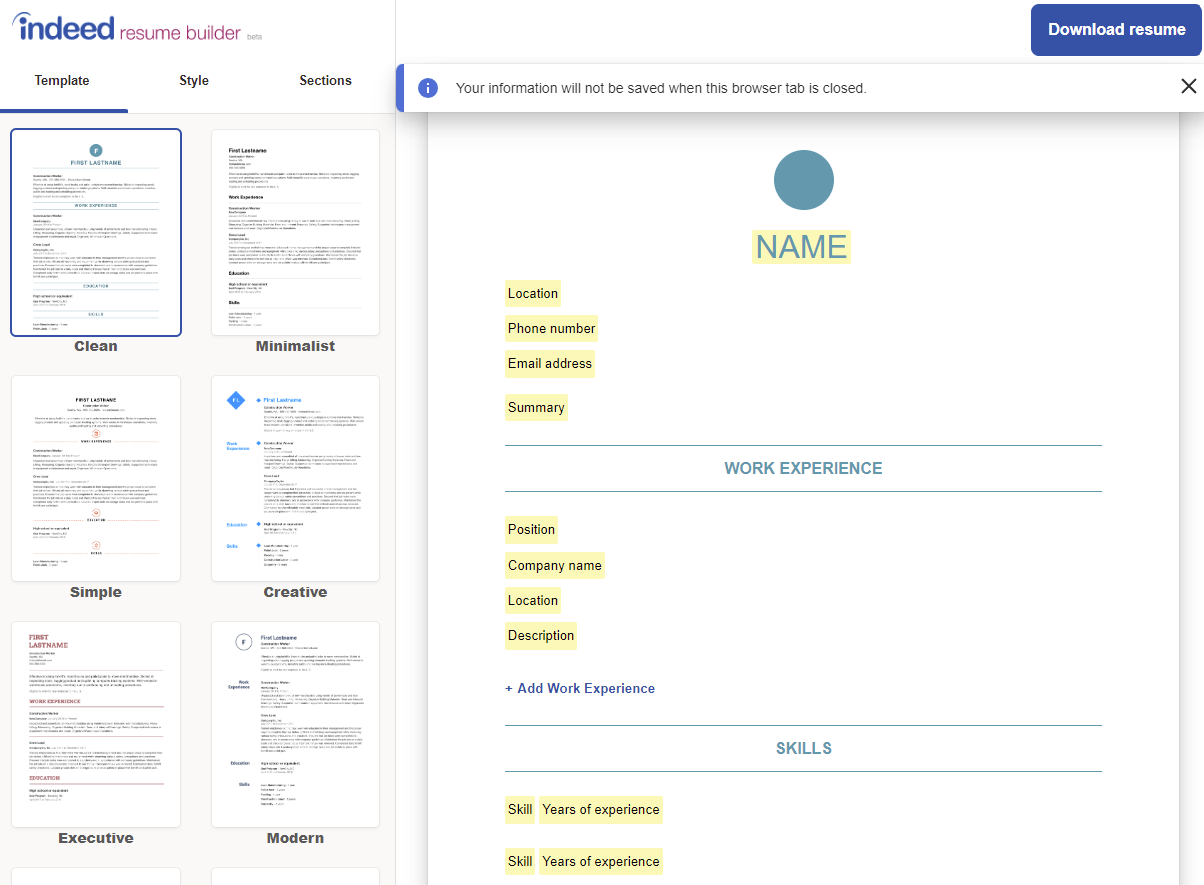
Task: Click the Email address field
Action: pyautogui.click(x=550, y=364)
